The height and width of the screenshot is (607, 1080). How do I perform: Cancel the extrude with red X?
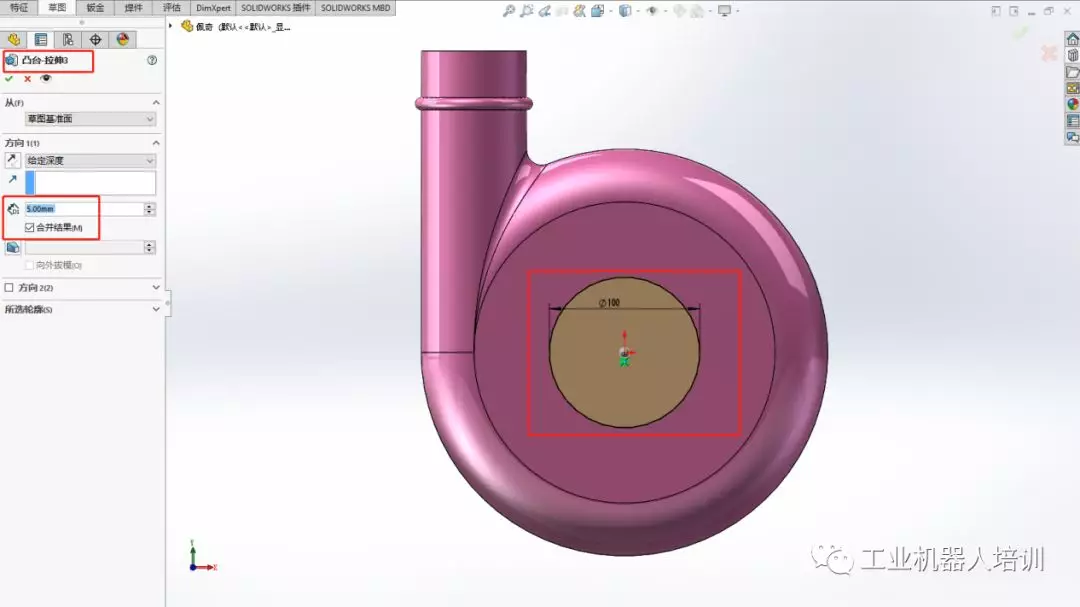tap(28, 79)
